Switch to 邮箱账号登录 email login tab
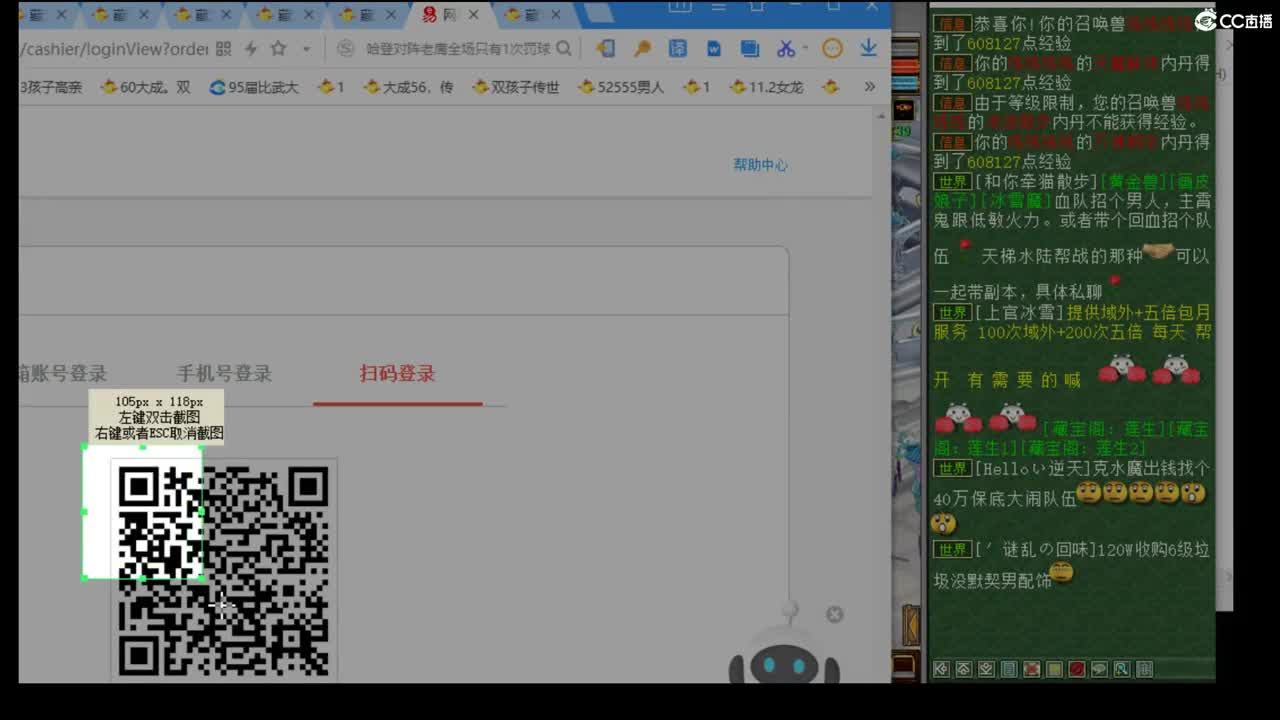 [x=62, y=374]
